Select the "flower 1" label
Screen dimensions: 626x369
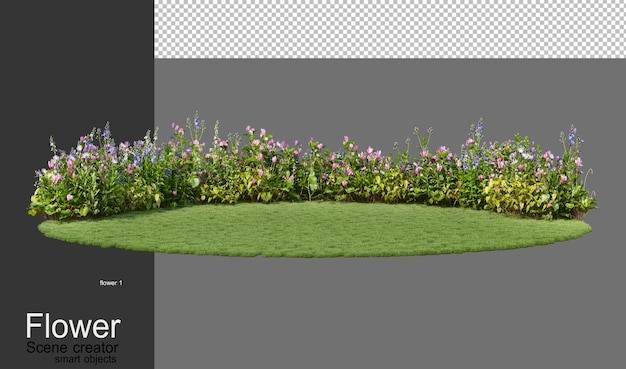[111, 283]
